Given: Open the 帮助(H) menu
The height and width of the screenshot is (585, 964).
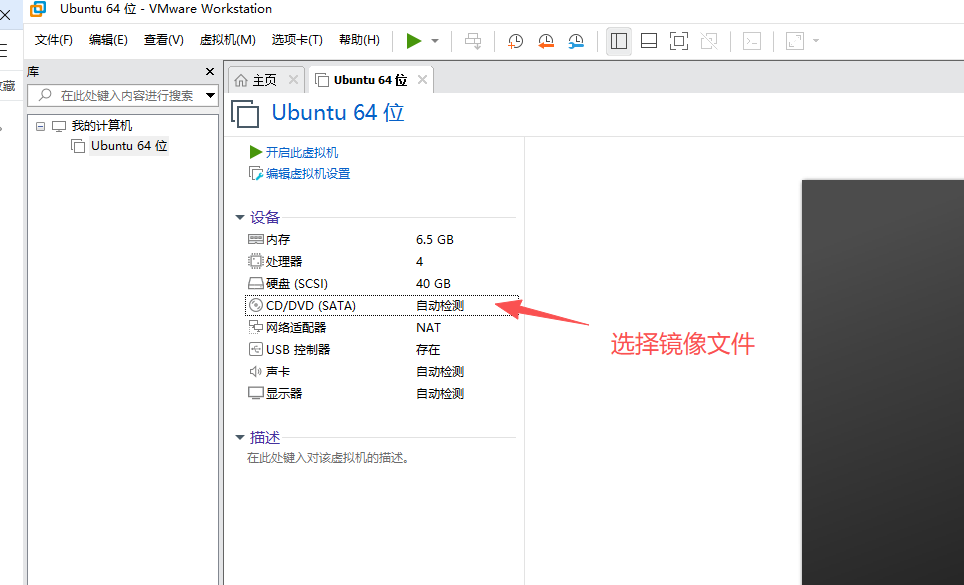Looking at the screenshot, I should 359,40.
